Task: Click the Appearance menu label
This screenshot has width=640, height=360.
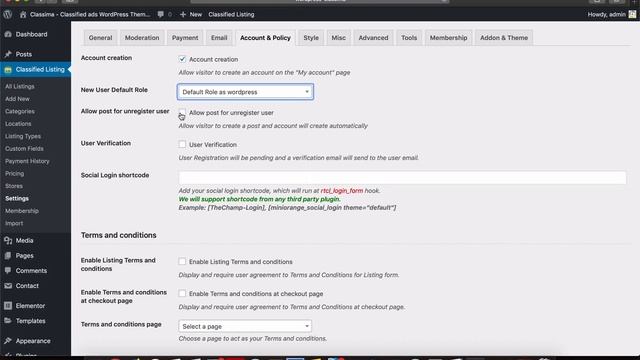Action: click(33, 341)
